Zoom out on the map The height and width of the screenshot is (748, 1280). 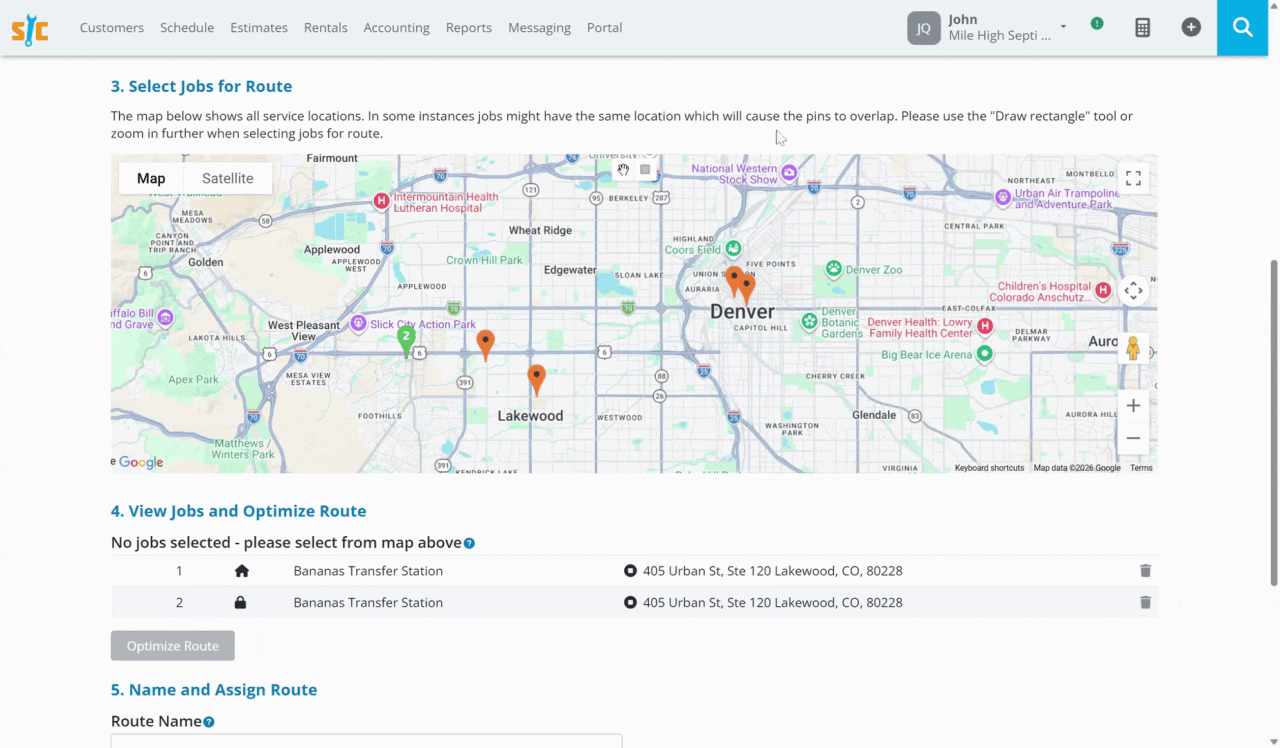[x=1133, y=438]
